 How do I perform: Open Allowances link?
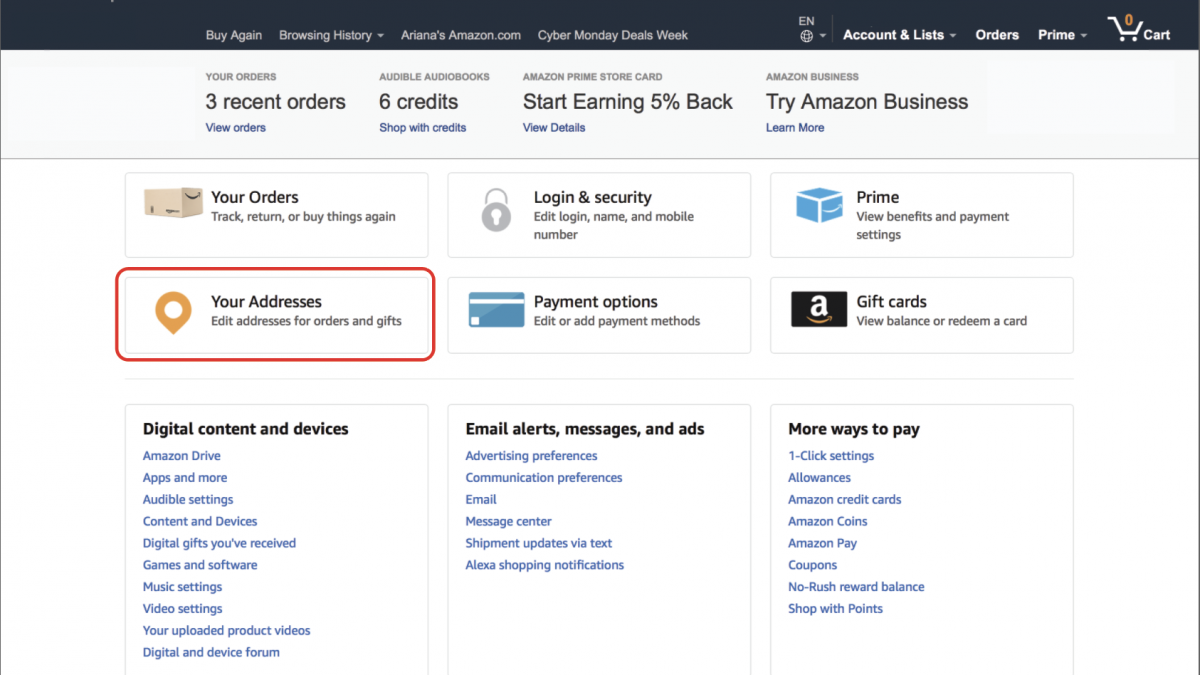click(820, 478)
